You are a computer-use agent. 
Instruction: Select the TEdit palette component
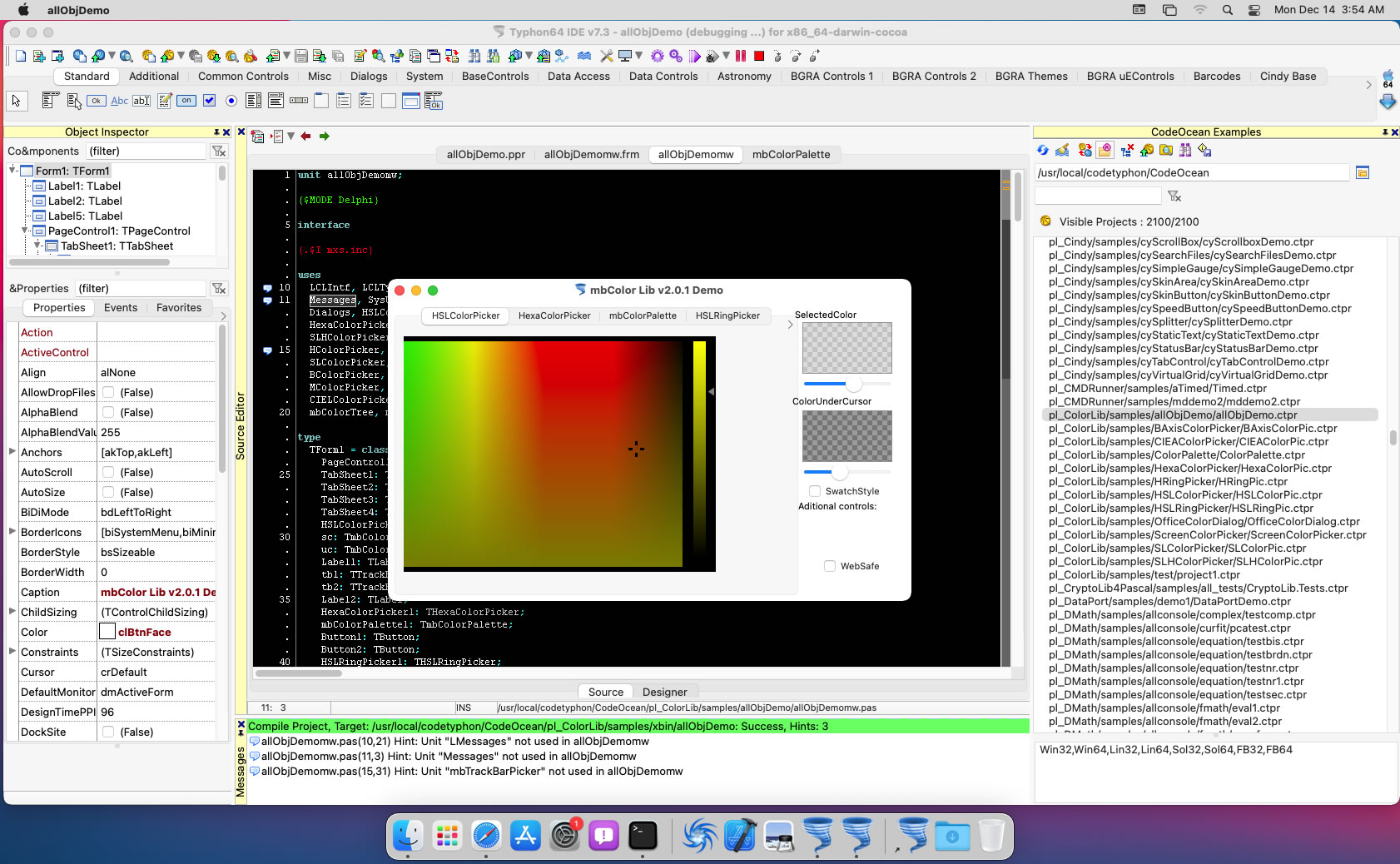pos(141,101)
